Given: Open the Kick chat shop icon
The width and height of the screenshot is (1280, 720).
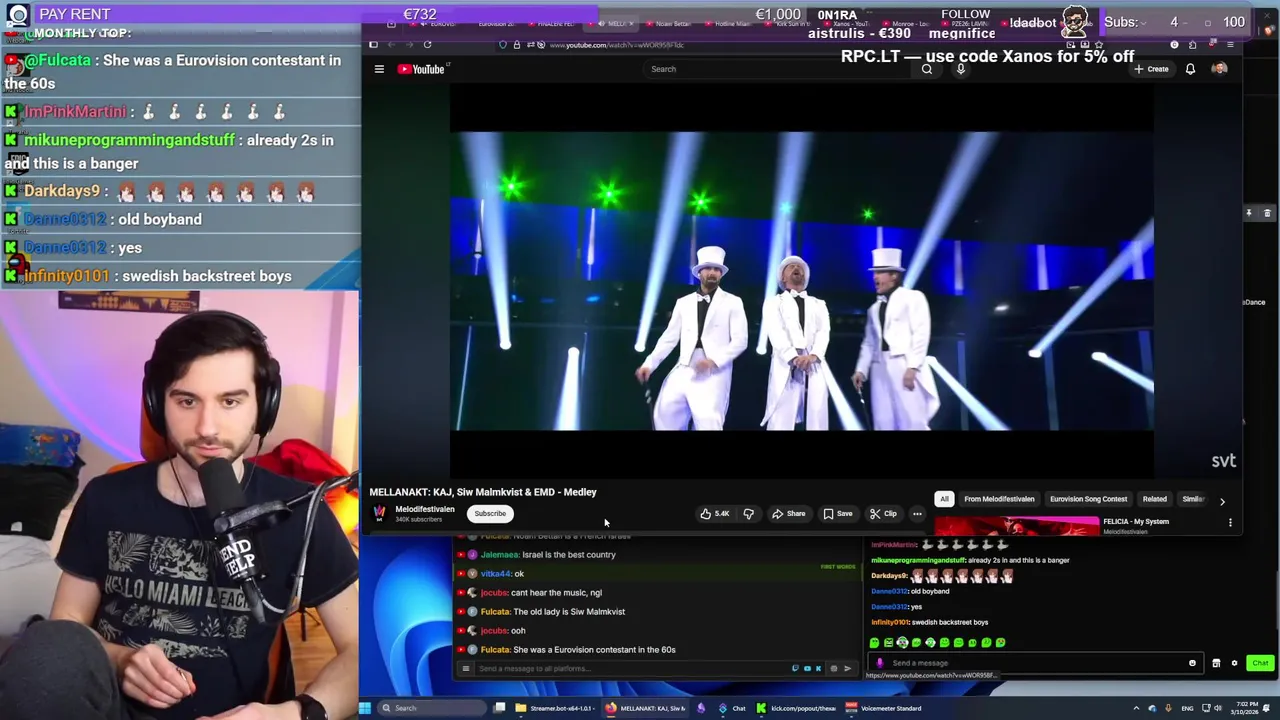Looking at the screenshot, I should coord(1216,663).
